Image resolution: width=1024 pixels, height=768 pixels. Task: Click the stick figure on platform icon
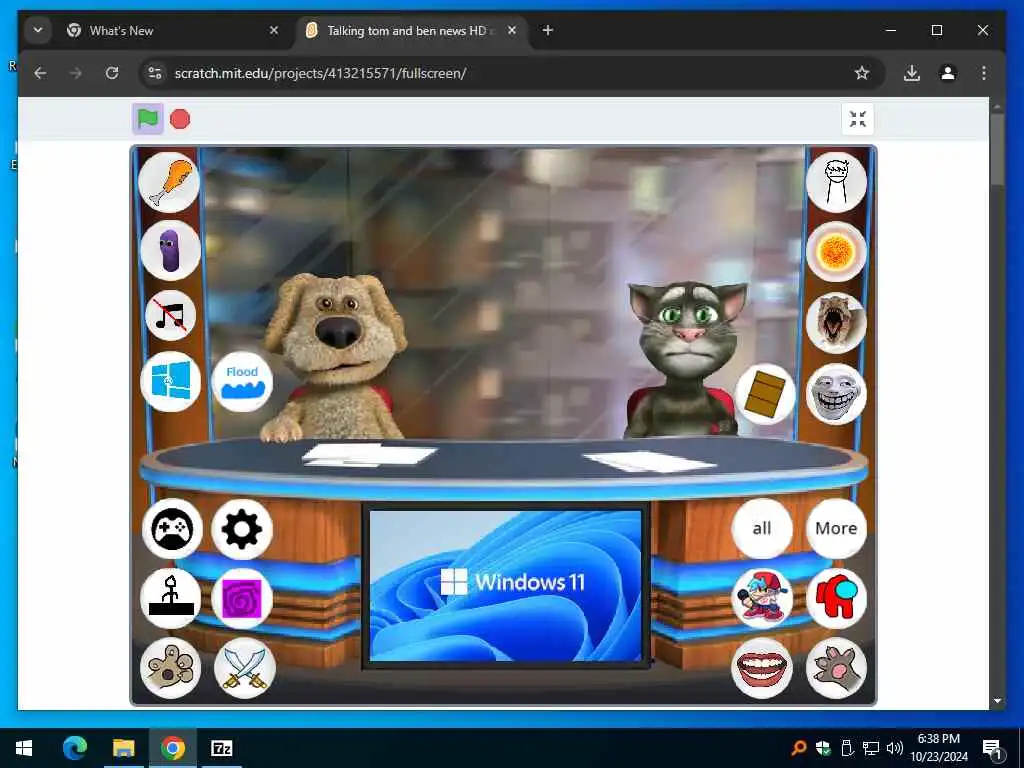coord(171,598)
